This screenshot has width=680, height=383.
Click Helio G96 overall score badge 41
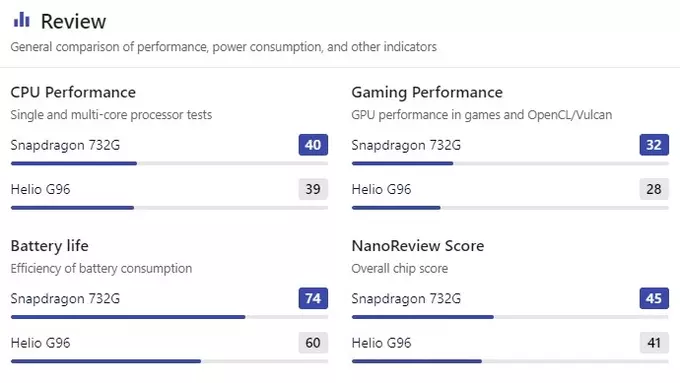pos(654,343)
